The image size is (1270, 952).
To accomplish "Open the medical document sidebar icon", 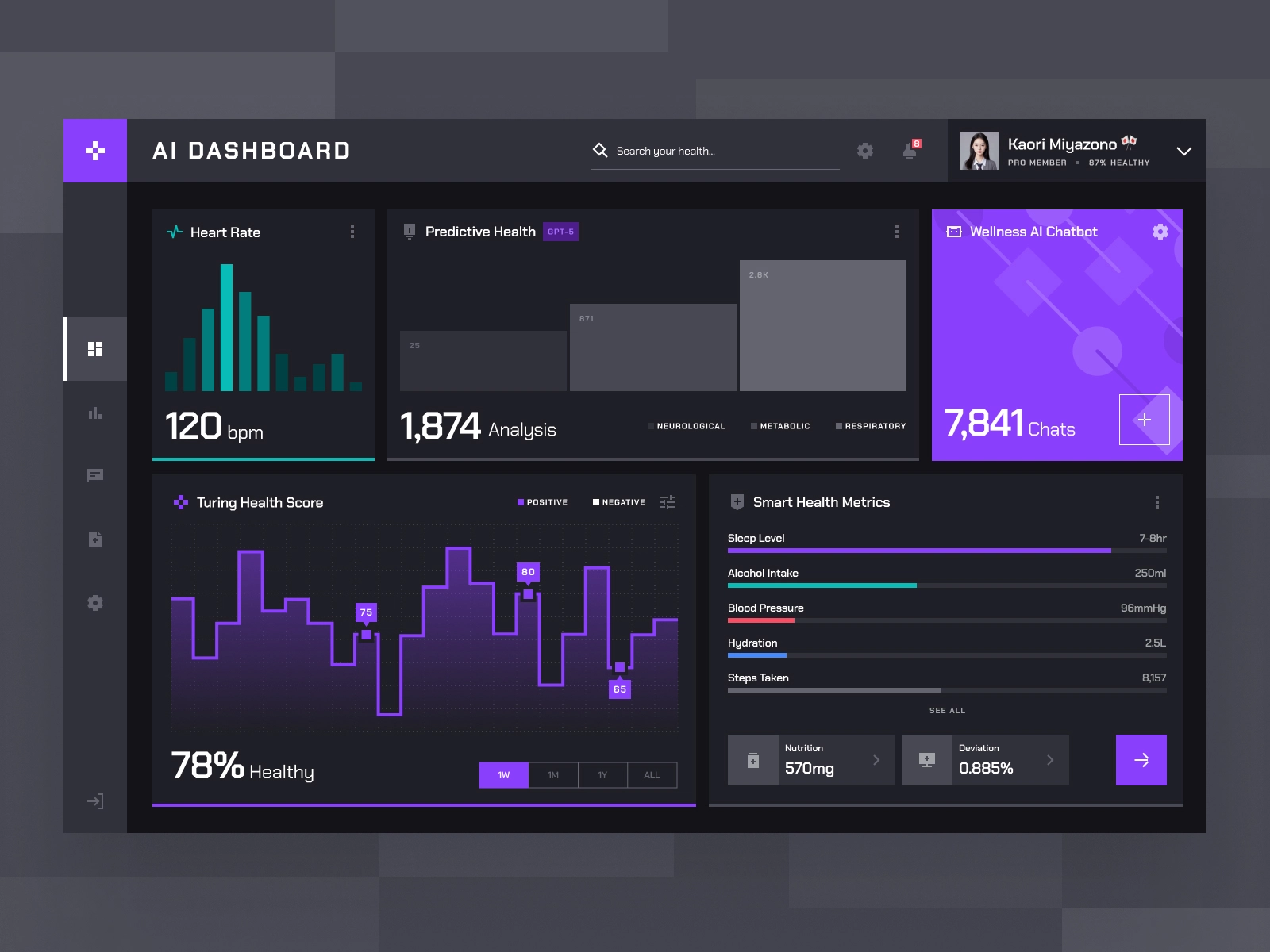I will [95, 539].
